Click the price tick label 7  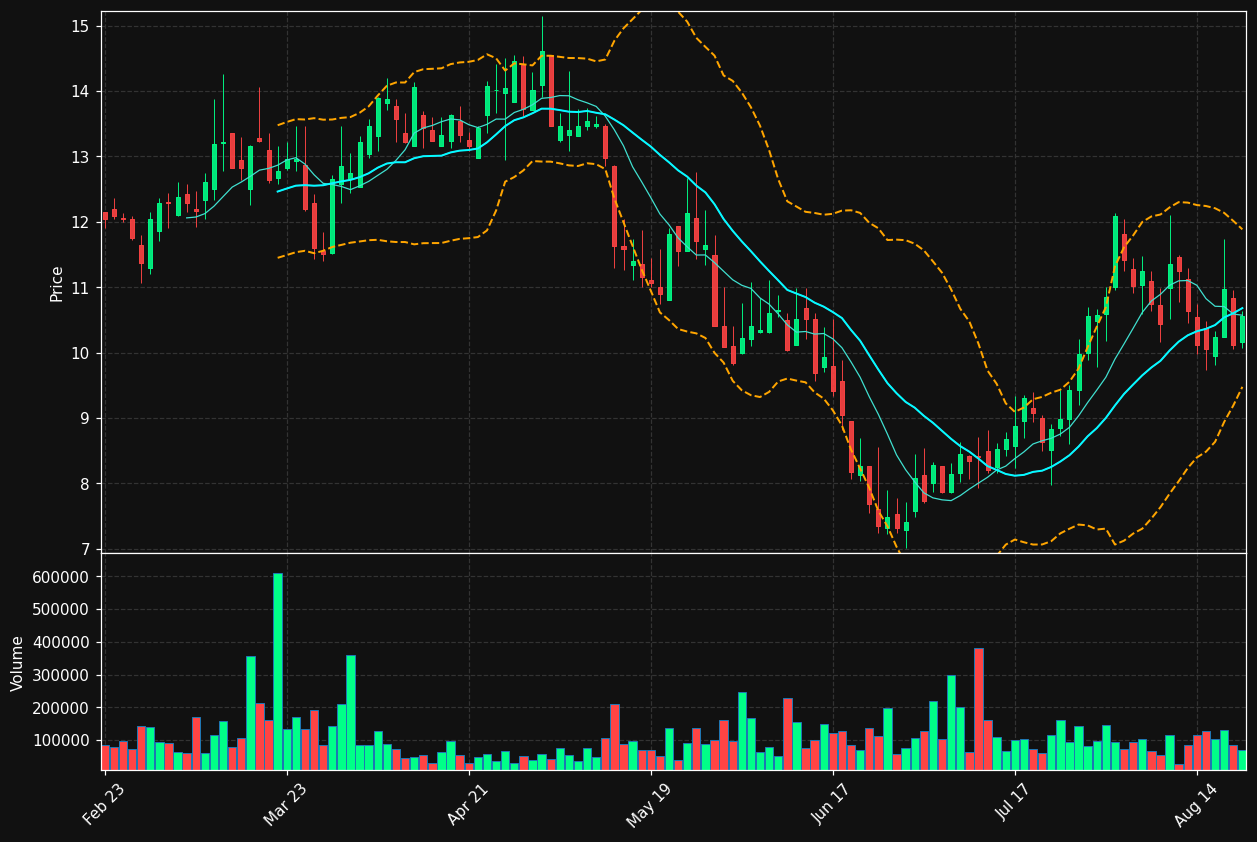(85, 550)
